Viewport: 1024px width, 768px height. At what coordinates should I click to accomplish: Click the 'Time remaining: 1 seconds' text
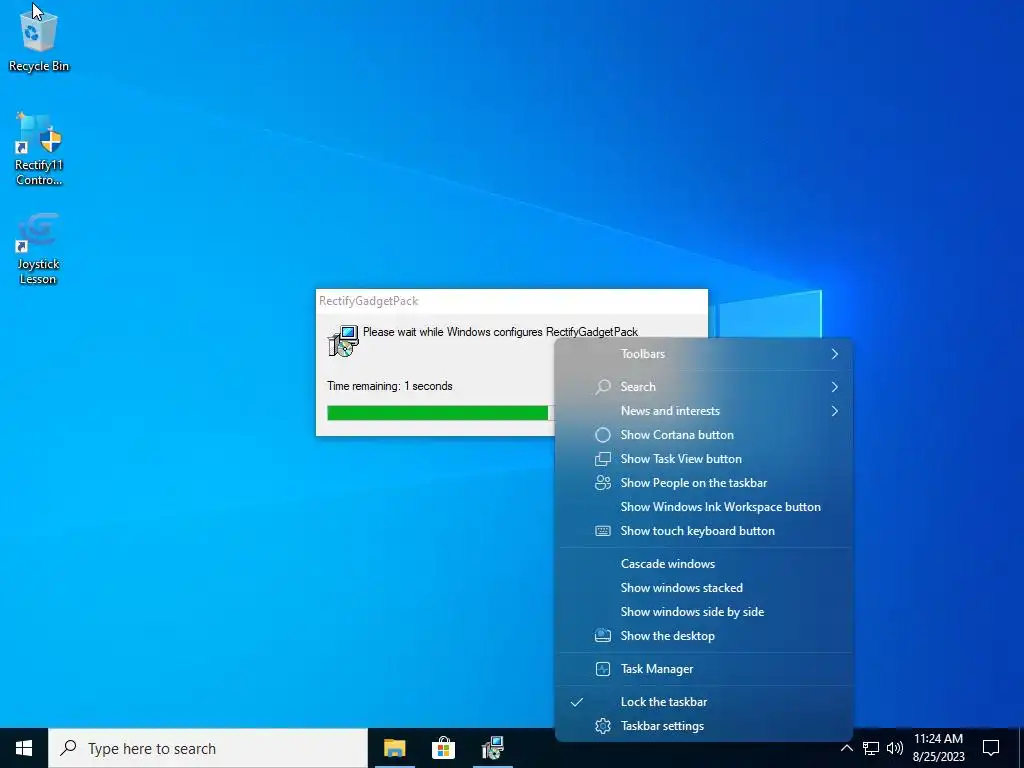click(x=390, y=386)
